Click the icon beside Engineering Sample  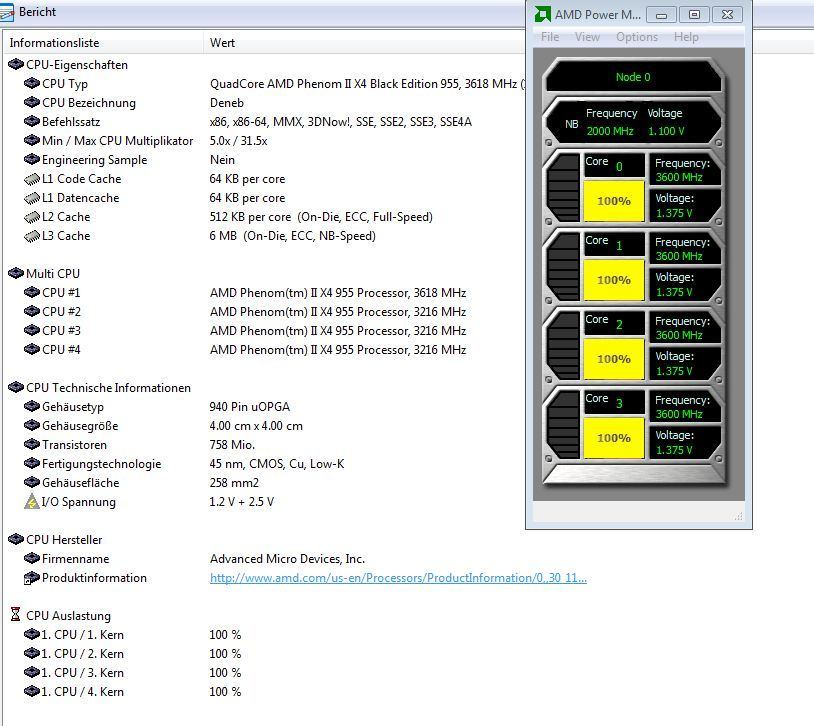tap(32, 159)
